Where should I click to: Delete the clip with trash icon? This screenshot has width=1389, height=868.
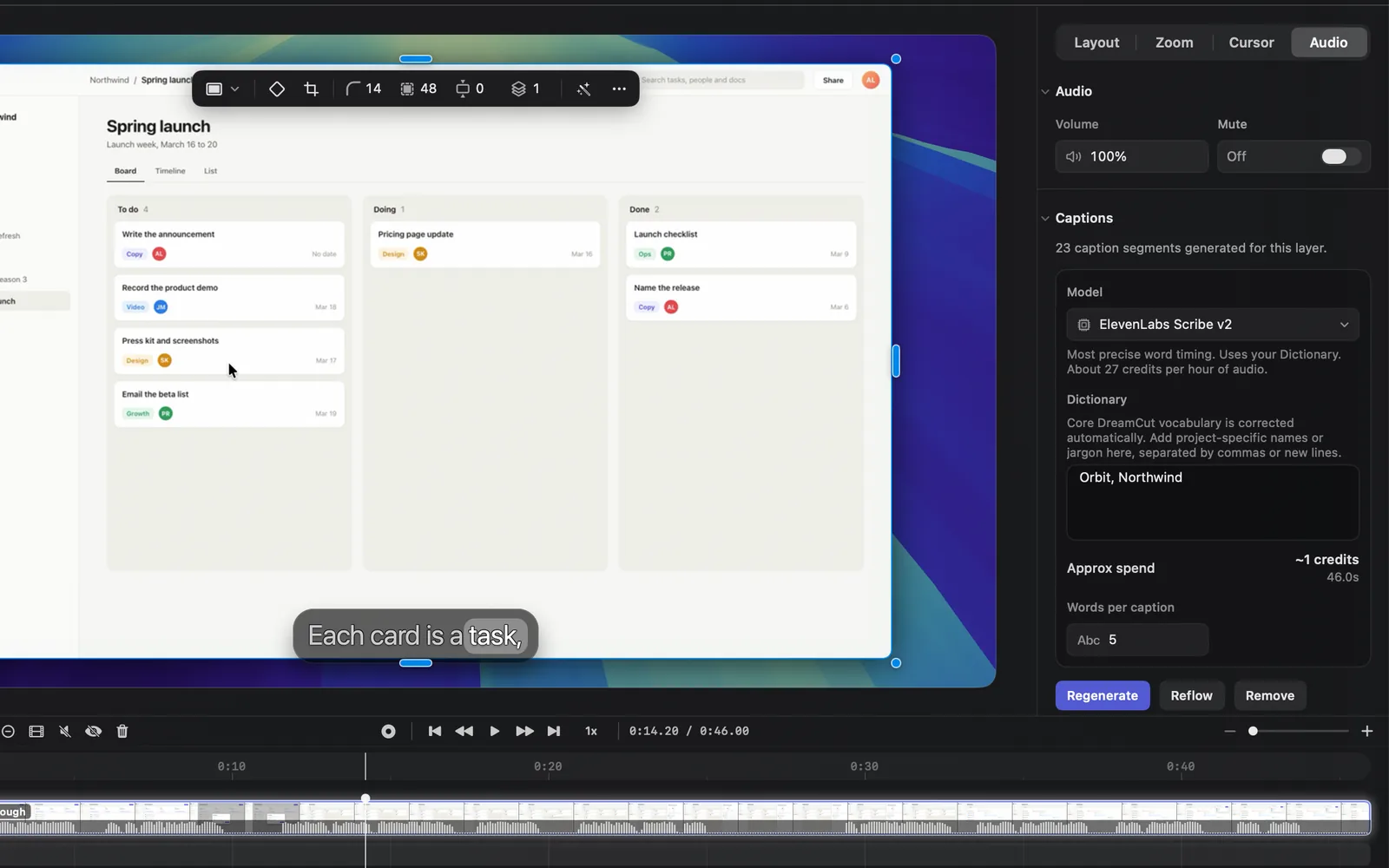click(x=122, y=732)
